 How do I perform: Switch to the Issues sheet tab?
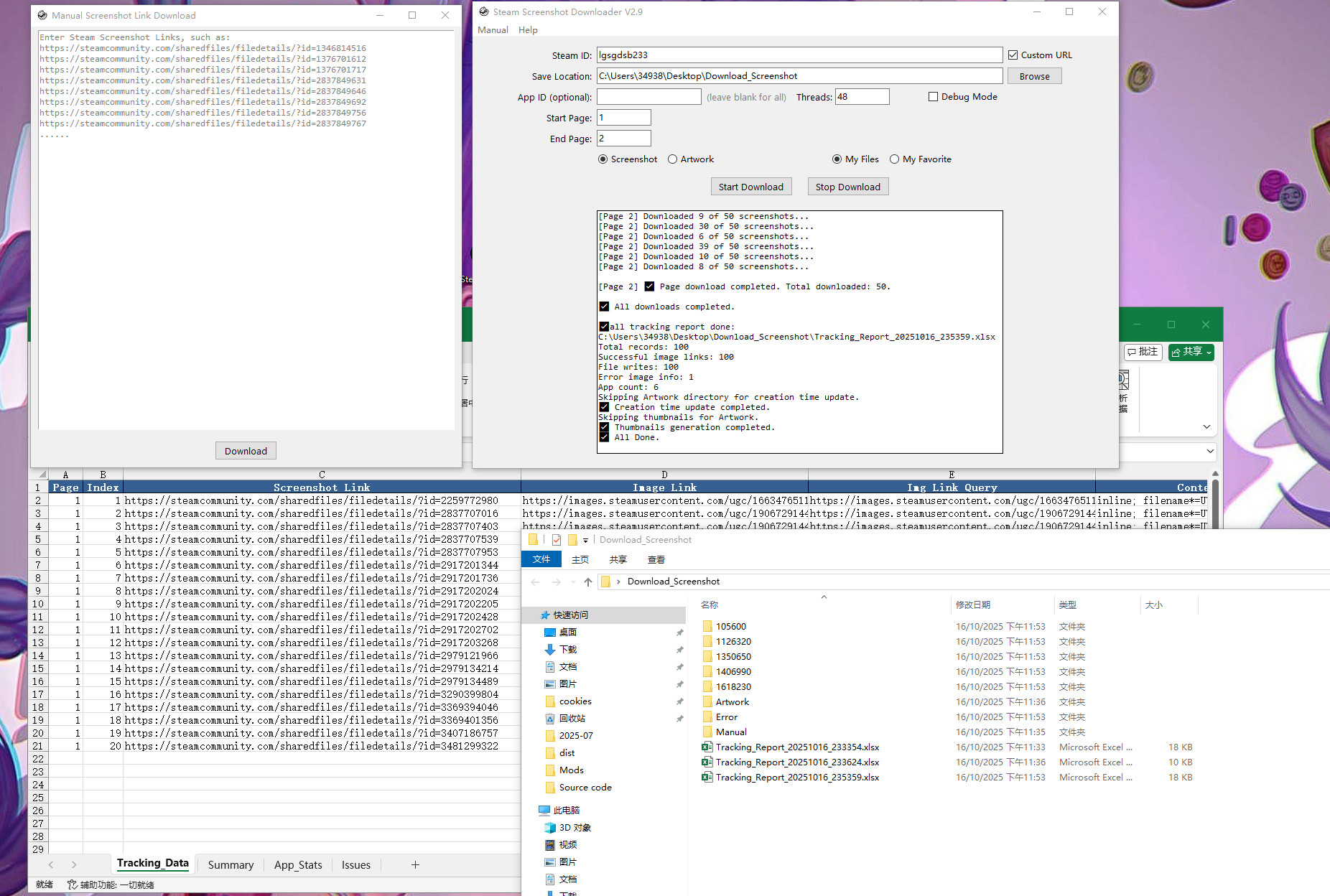coord(356,864)
